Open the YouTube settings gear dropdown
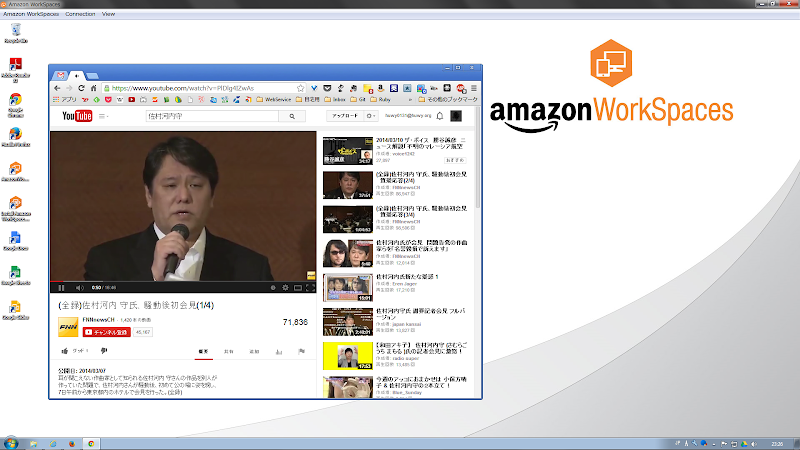Screen dimensions: 800x450 371,116
